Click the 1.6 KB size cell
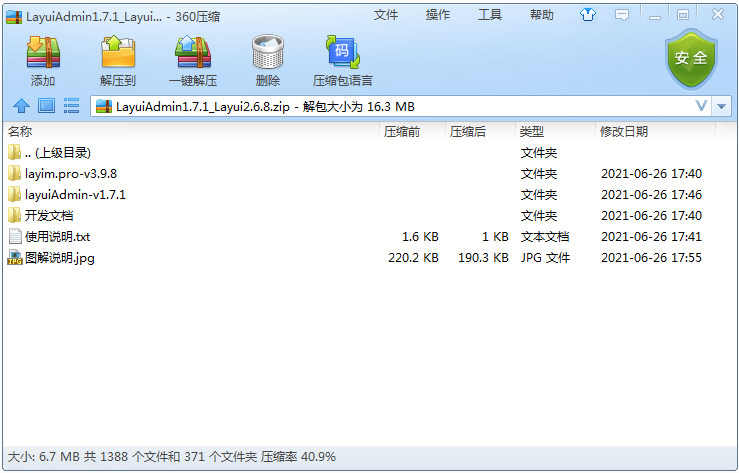The image size is (739, 473). click(420, 236)
